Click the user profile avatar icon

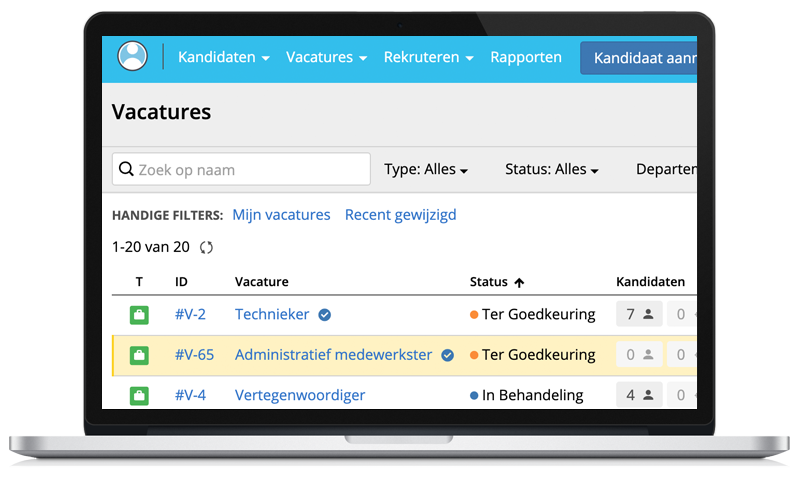coord(132,56)
